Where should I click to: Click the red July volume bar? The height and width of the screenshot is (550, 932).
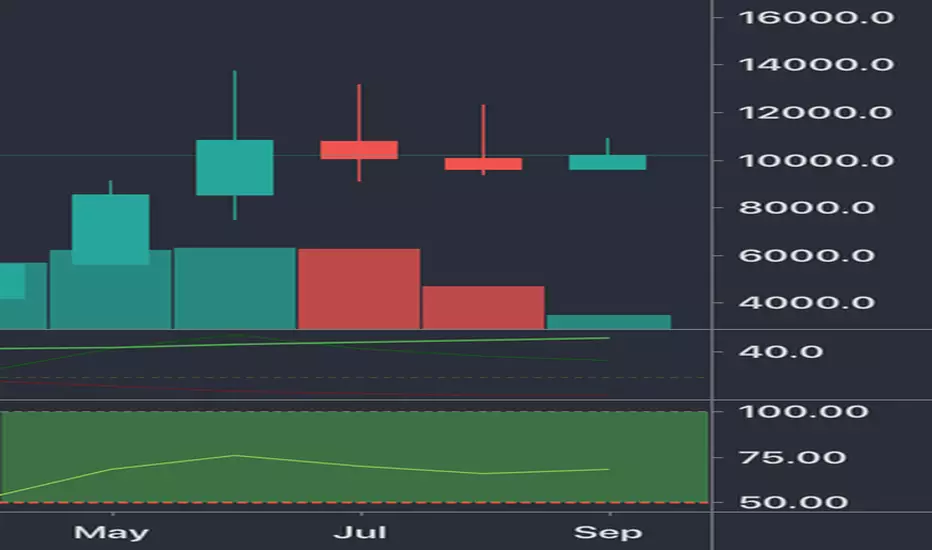(x=359, y=289)
